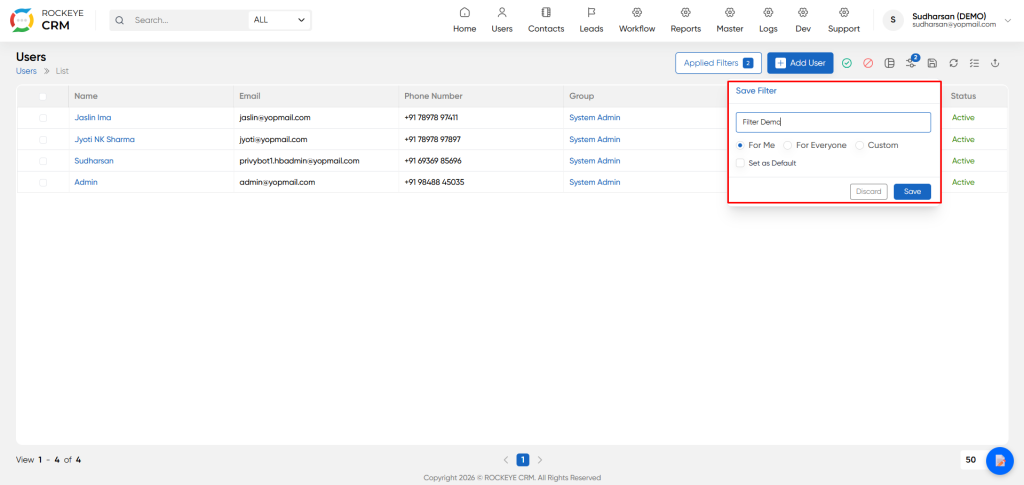Click the refresh list icon

953,63
